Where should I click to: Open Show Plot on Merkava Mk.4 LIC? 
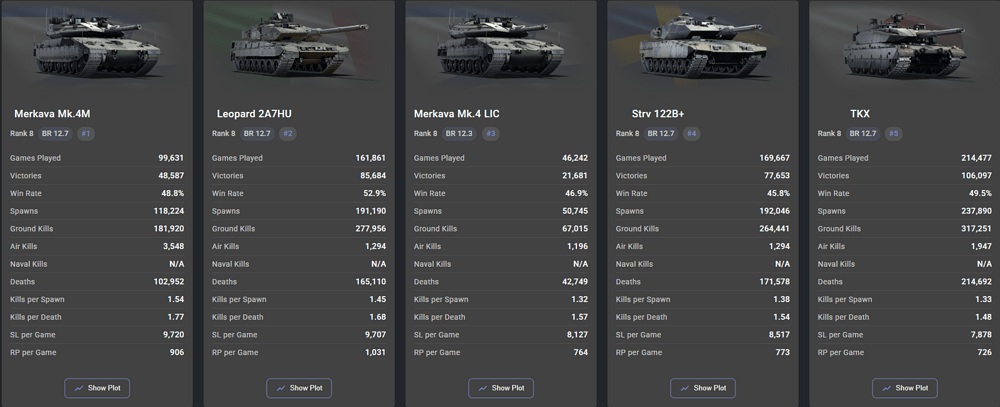(x=501, y=388)
